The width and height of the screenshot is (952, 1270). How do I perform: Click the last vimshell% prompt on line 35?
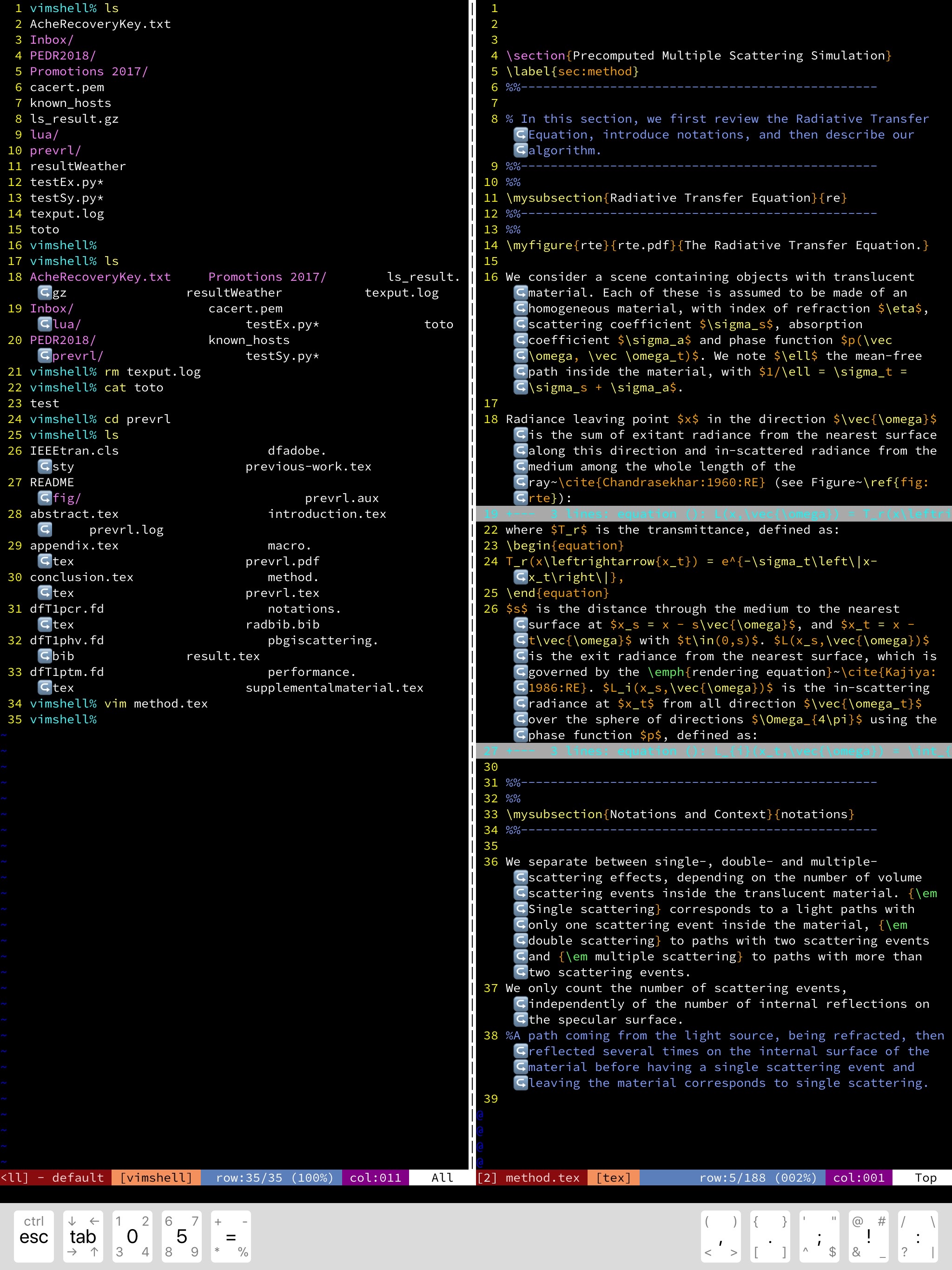pyautogui.click(x=63, y=720)
